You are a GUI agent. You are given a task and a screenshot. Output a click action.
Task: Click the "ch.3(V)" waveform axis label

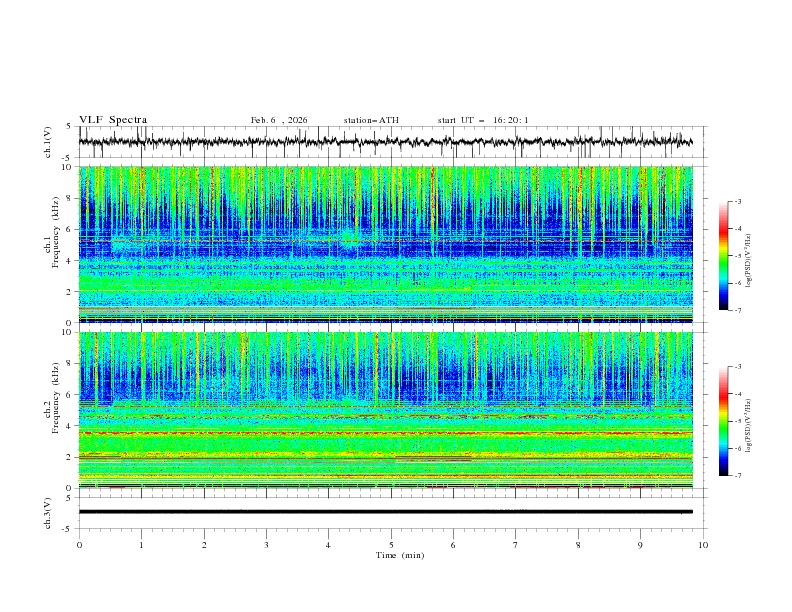(48, 513)
